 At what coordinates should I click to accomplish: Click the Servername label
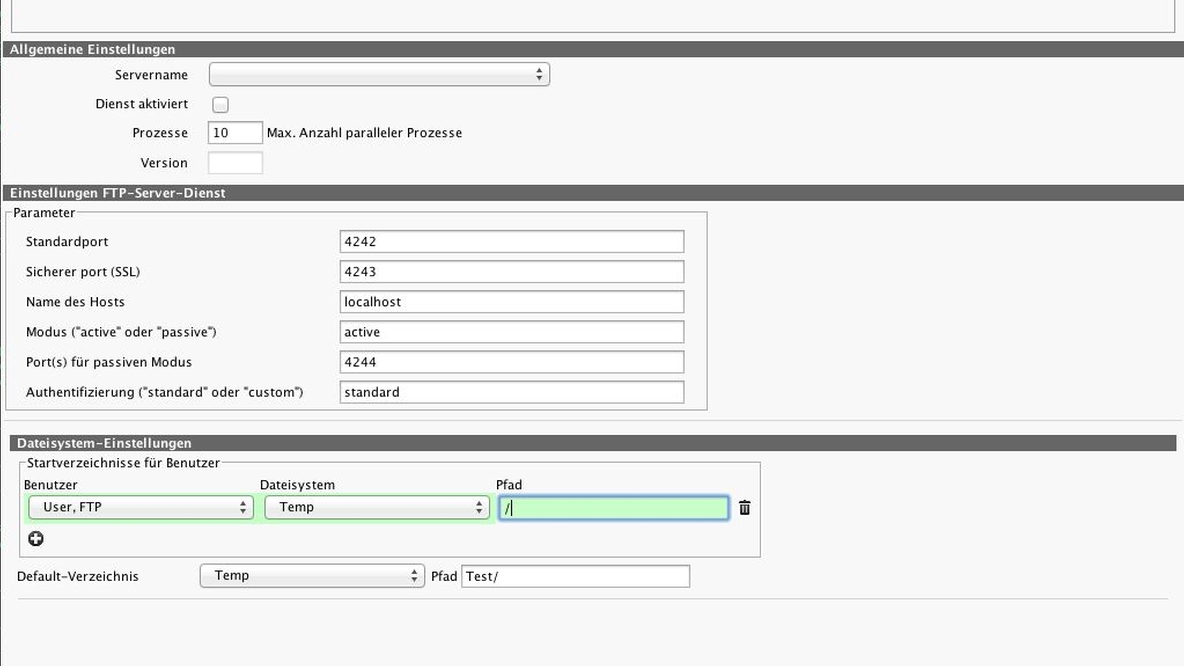tap(152, 75)
